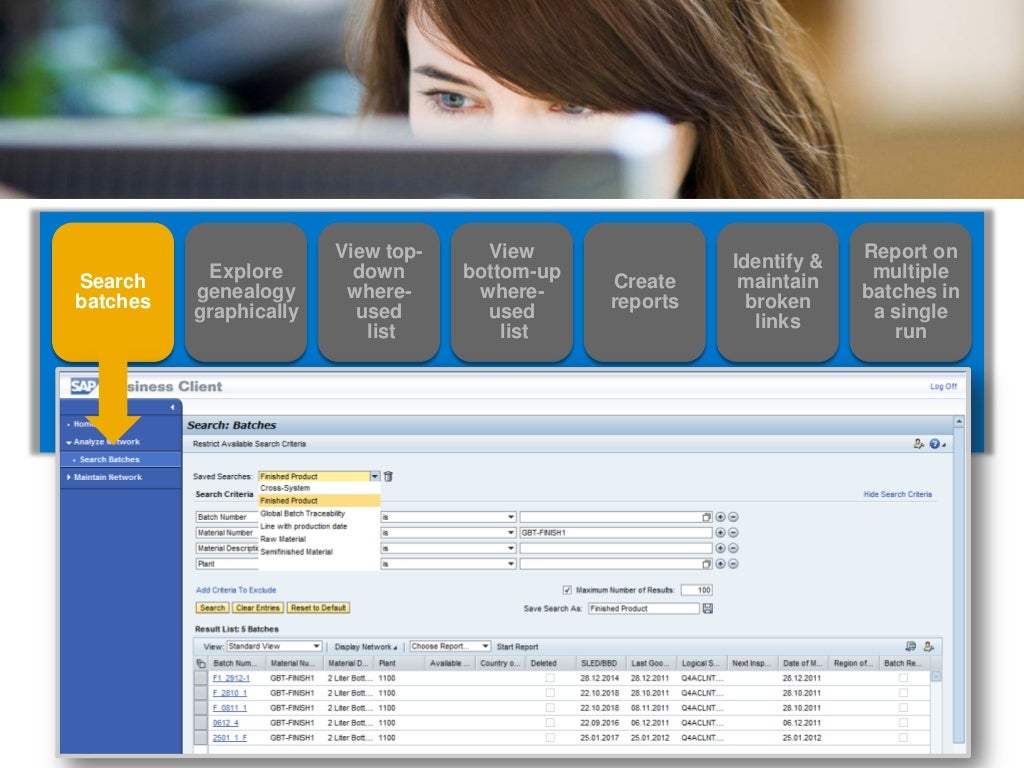Image resolution: width=1024 pixels, height=768 pixels.
Task: Add a row after Batch Number criterion
Action: point(720,517)
